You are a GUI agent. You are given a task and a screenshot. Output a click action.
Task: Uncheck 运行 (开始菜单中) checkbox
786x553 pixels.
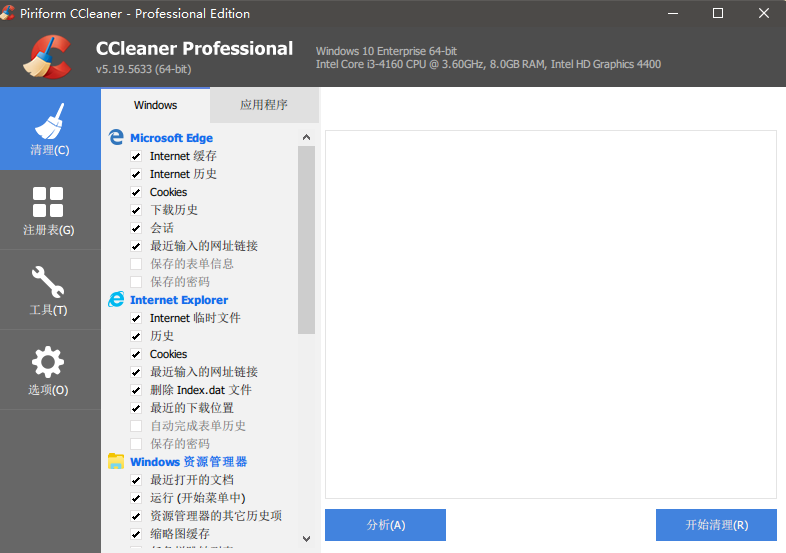click(x=136, y=498)
